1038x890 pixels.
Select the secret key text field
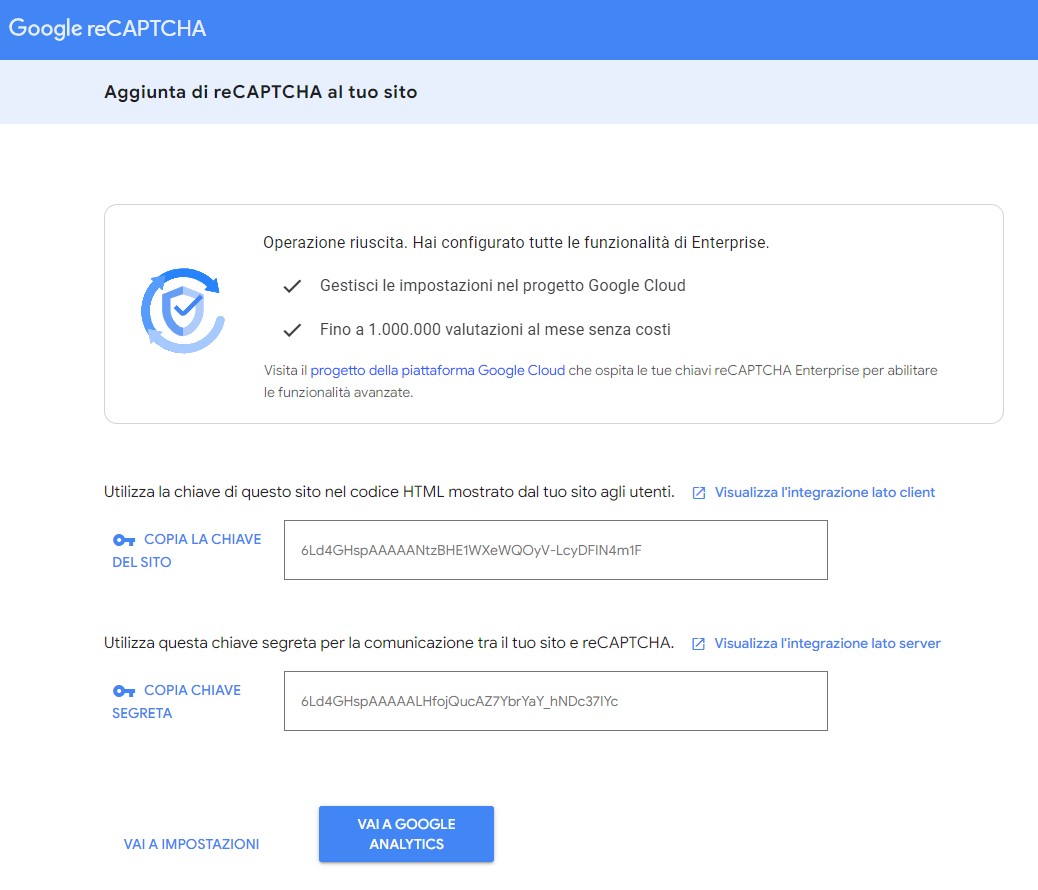pyautogui.click(x=555, y=701)
